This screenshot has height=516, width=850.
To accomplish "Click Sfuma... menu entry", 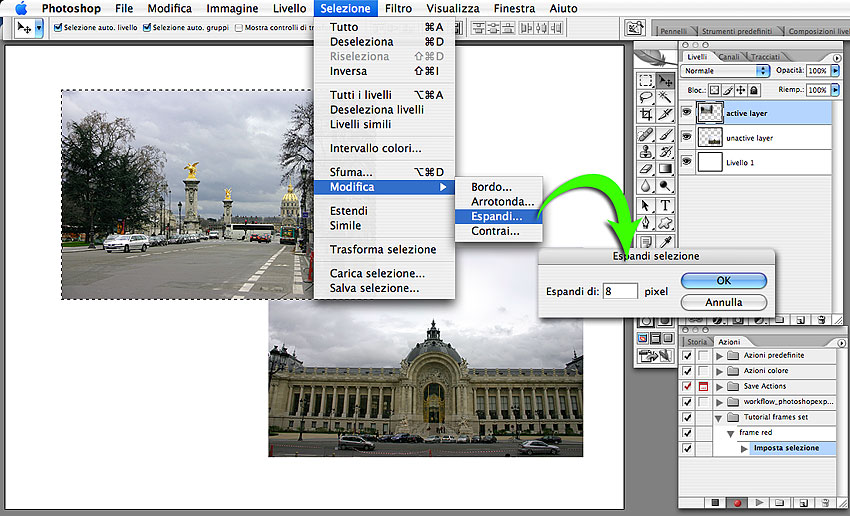I will pos(384,172).
